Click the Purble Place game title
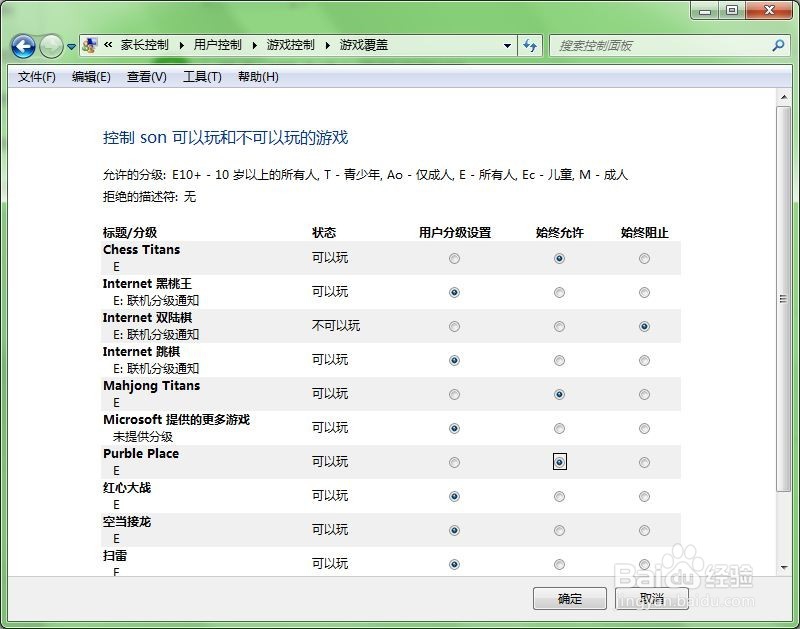Screen dimensions: 800x629 point(141,454)
